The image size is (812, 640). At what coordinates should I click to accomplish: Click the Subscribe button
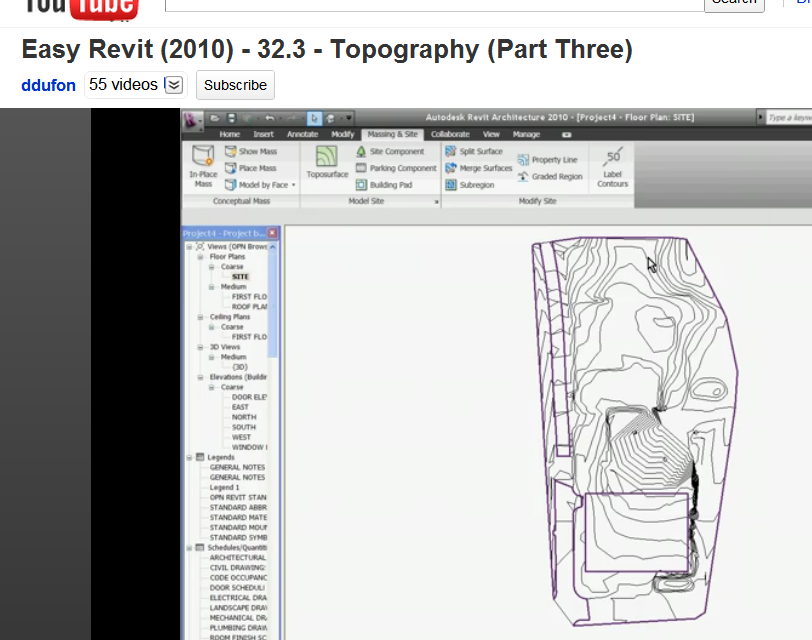point(235,85)
